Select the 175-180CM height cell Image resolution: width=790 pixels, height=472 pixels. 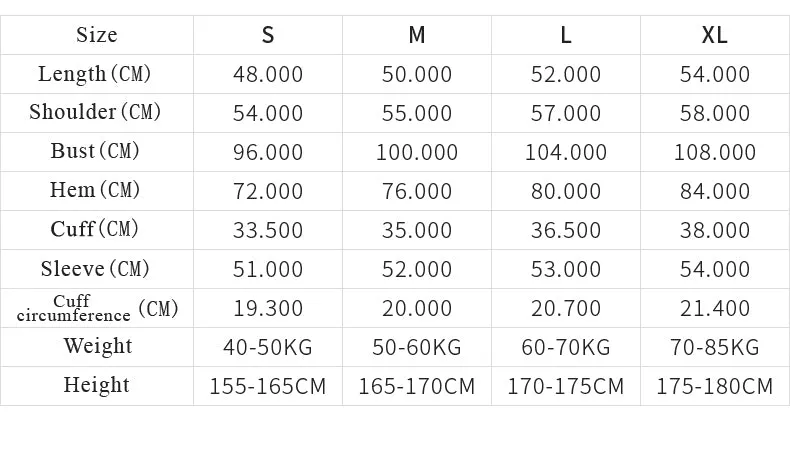pyautogui.click(x=714, y=386)
